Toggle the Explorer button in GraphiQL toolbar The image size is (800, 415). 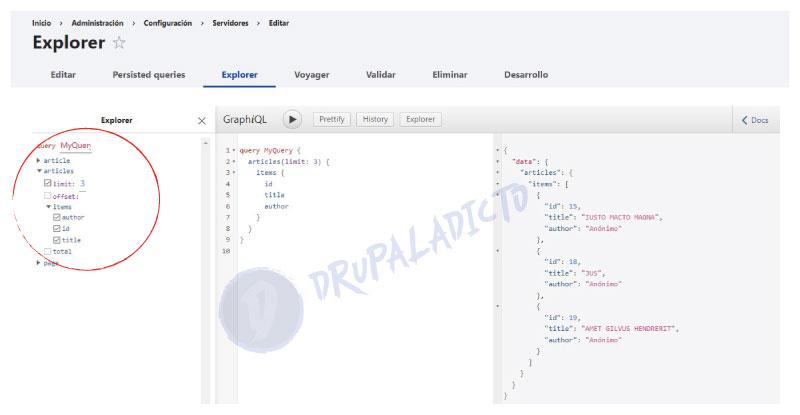pos(420,119)
